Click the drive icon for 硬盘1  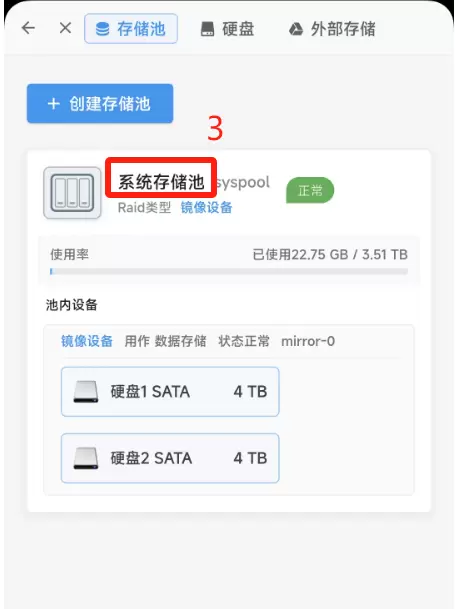click(86, 392)
